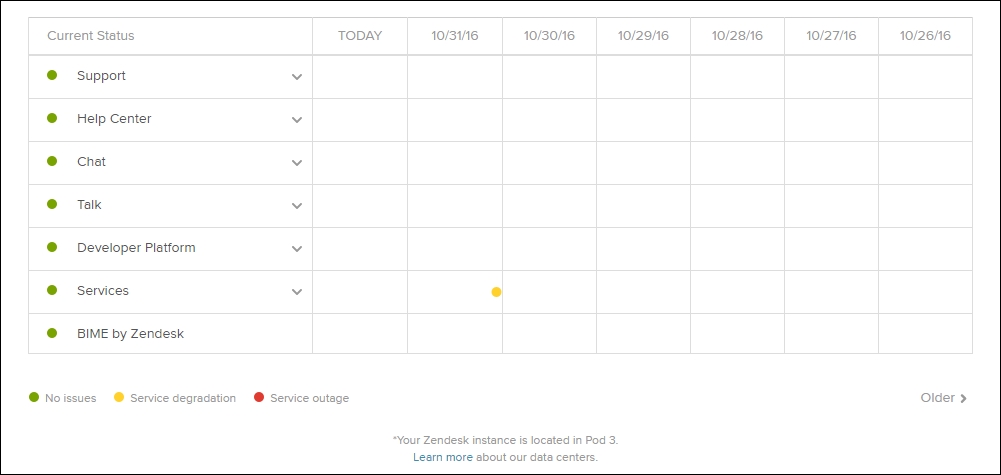Expand the Support row chevron
1001x475 pixels.
297,77
